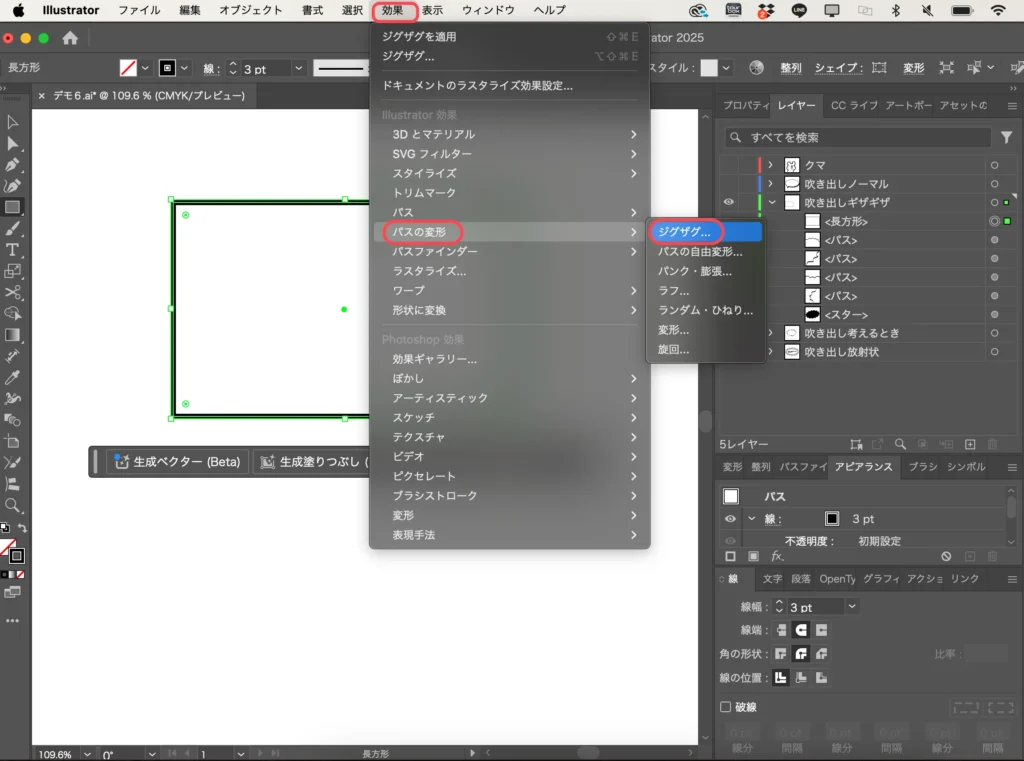Viewport: 1024px width, 761px height.
Task: Pick the Eyedropper tool
Action: pyautogui.click(x=13, y=377)
